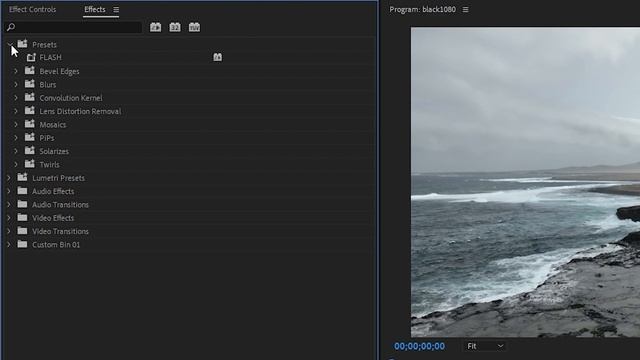Expand the Bevel Edges folder

(16, 71)
